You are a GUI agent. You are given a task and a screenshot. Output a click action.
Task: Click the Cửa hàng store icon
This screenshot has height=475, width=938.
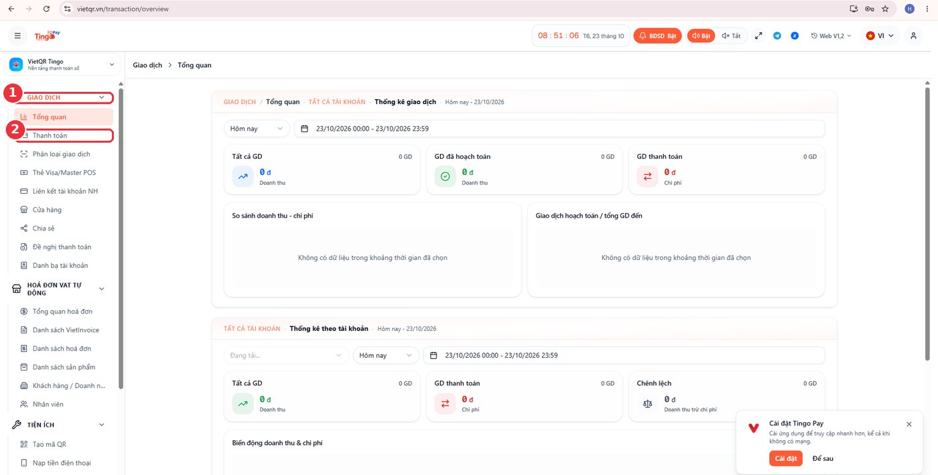pos(24,210)
